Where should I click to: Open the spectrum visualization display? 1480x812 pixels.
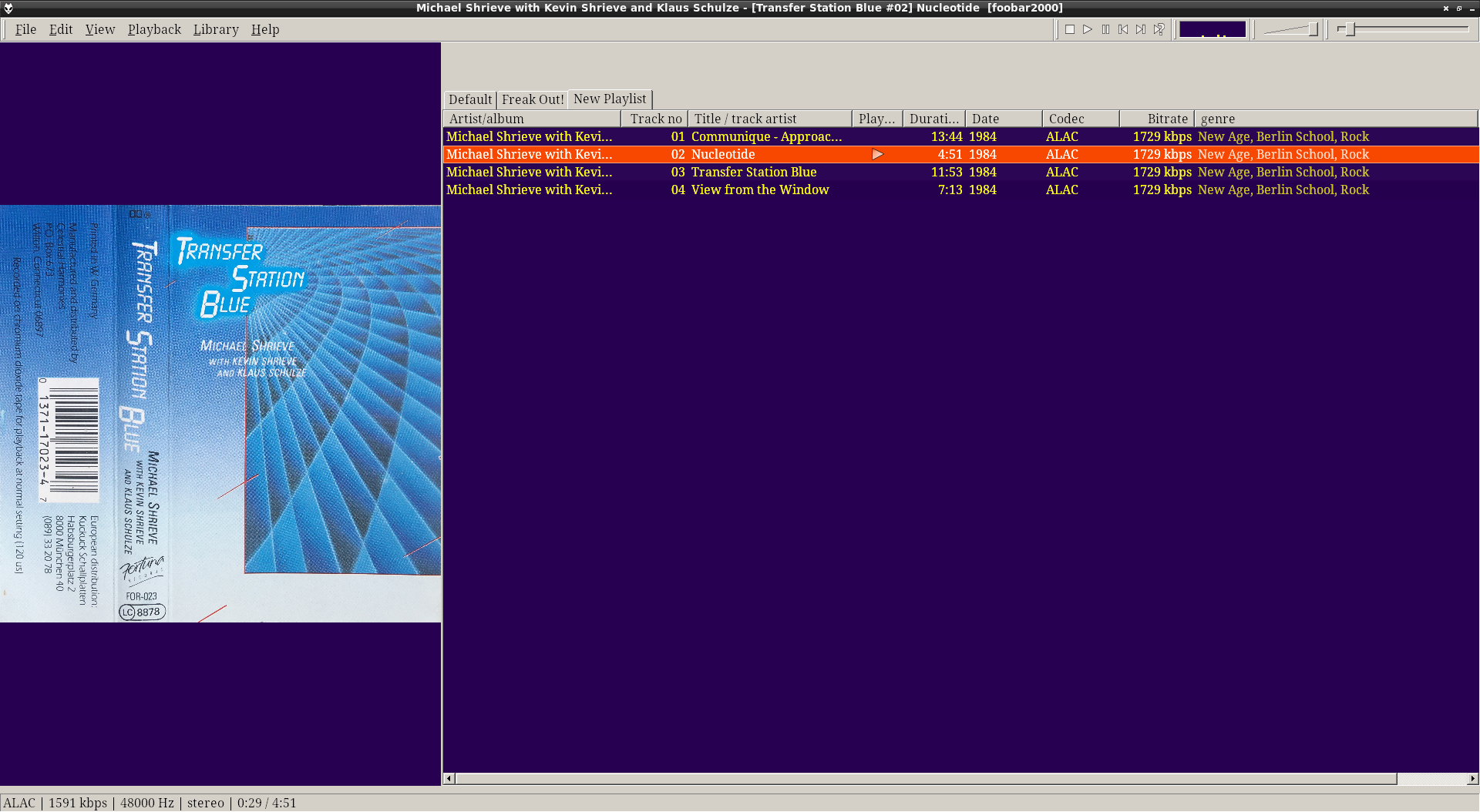point(1213,29)
